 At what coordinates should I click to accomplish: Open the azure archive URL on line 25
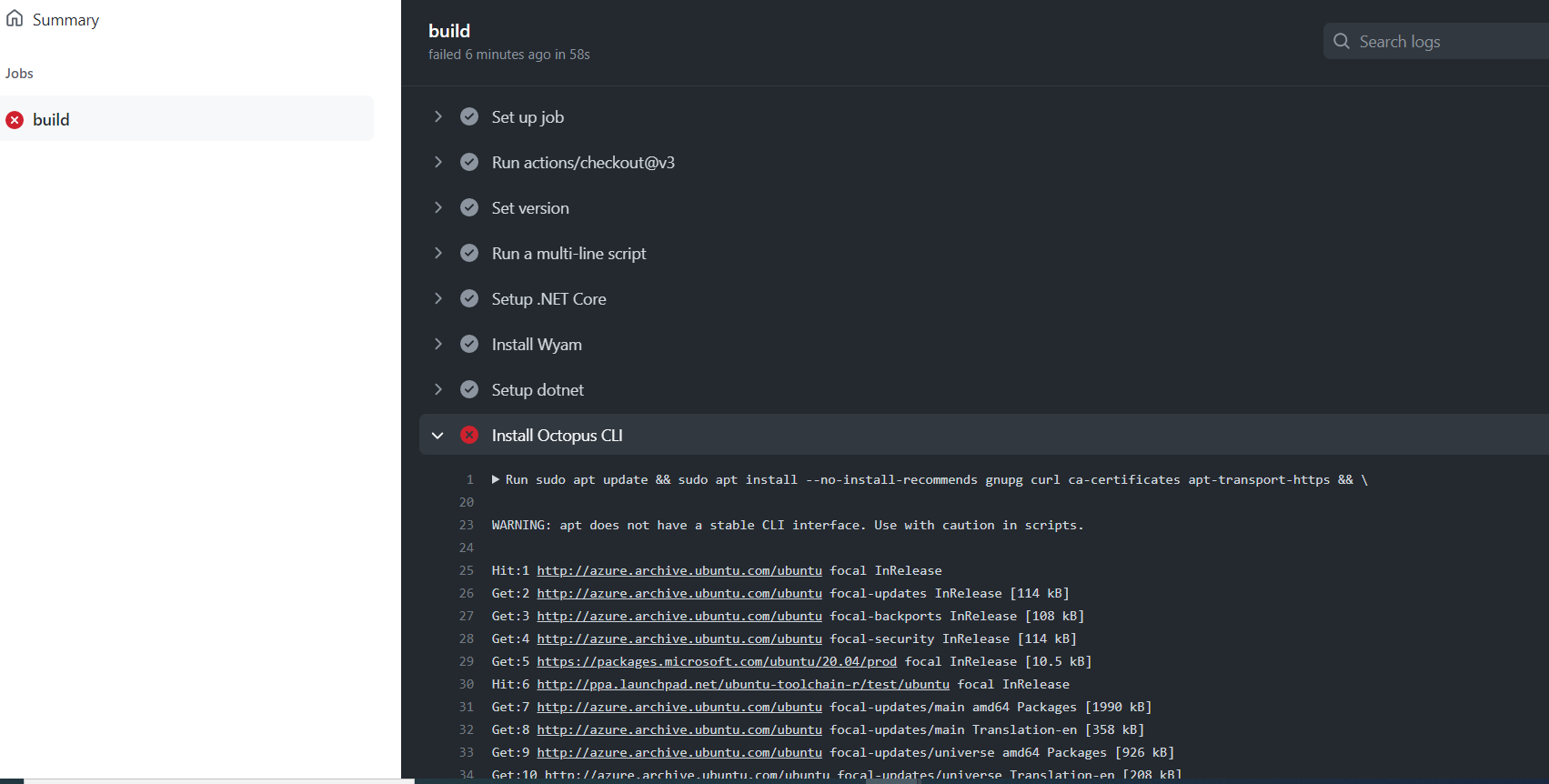679,570
